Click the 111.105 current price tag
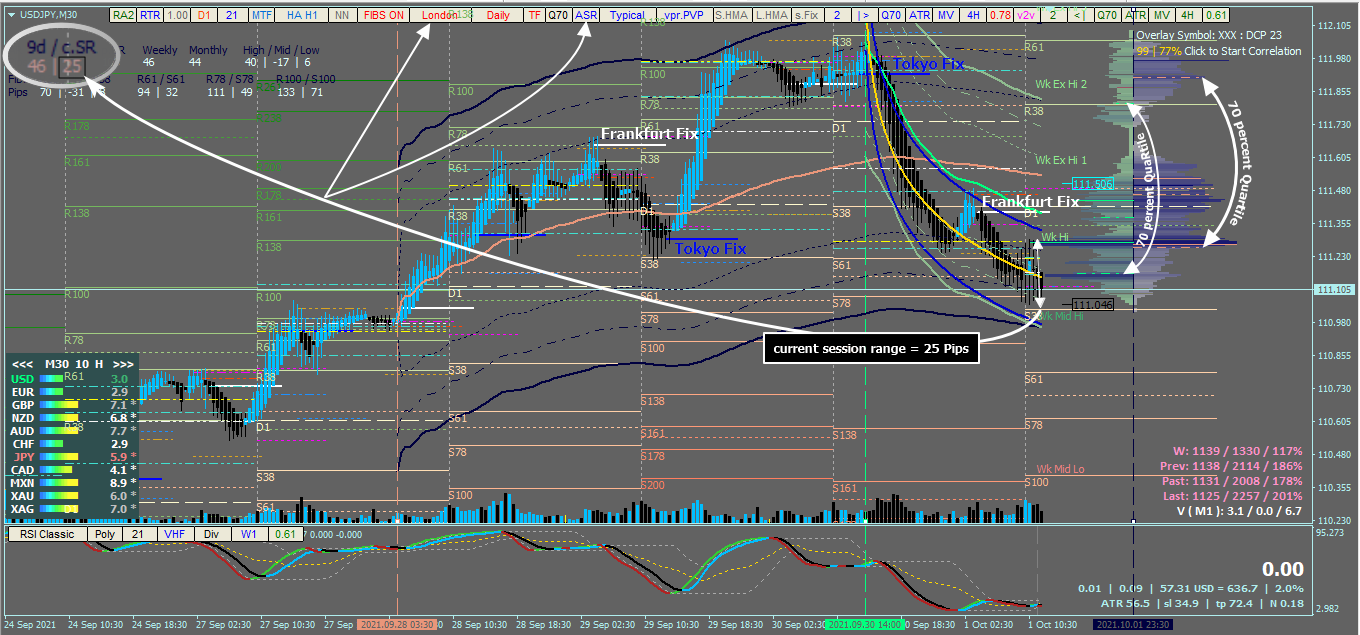The height and width of the screenshot is (635, 1360). (1334, 290)
